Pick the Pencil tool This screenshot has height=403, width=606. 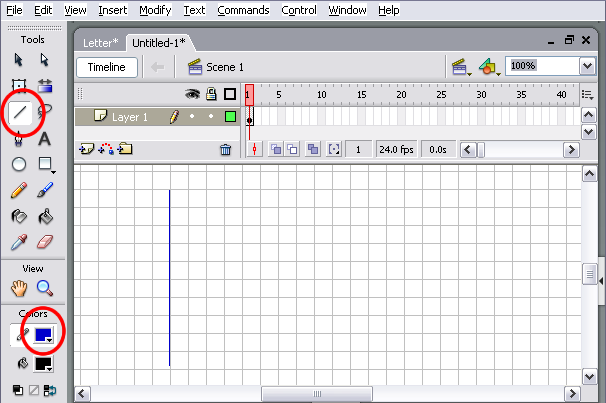pyautogui.click(x=19, y=190)
